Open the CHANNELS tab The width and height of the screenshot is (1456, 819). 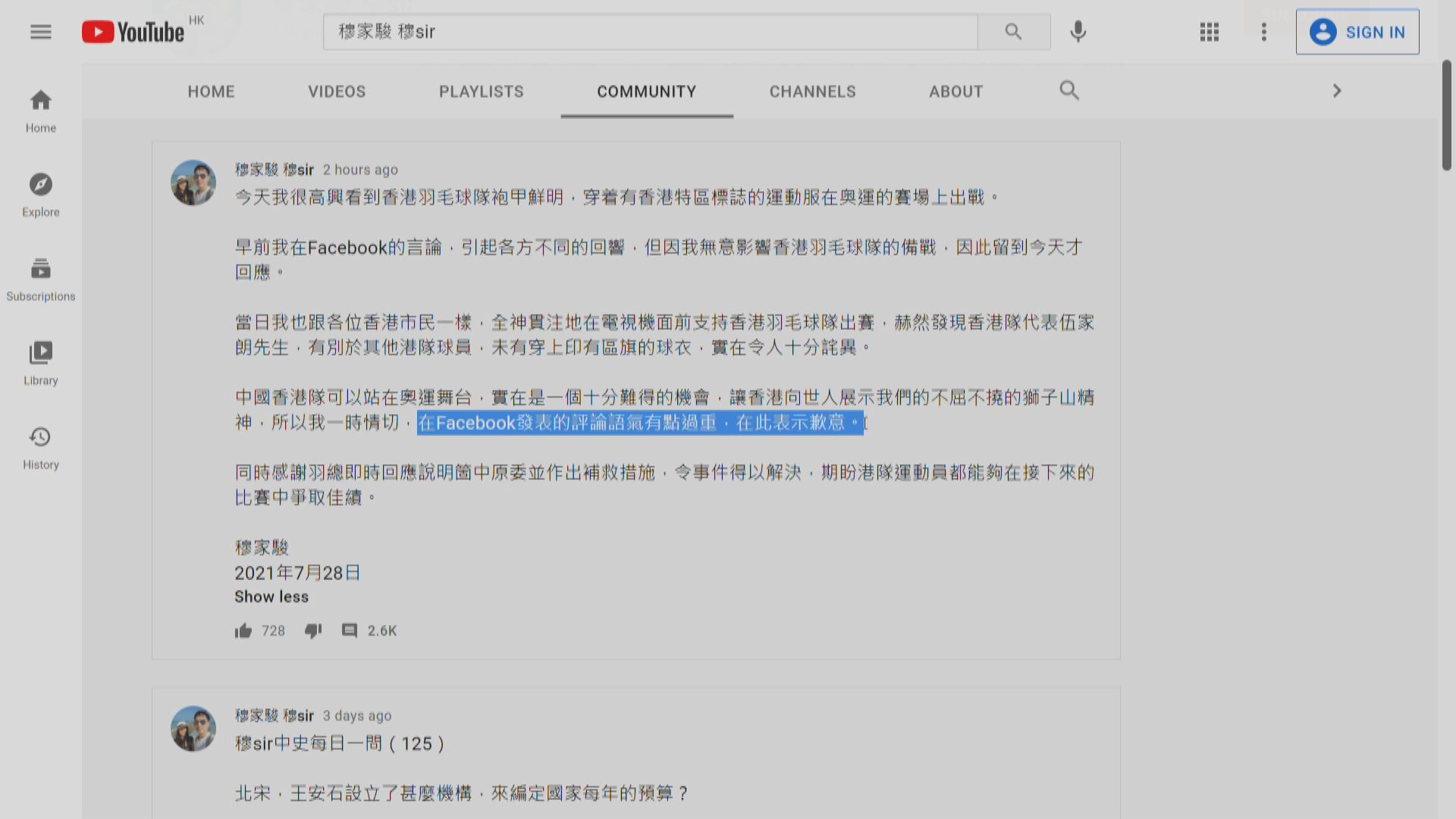point(811,91)
